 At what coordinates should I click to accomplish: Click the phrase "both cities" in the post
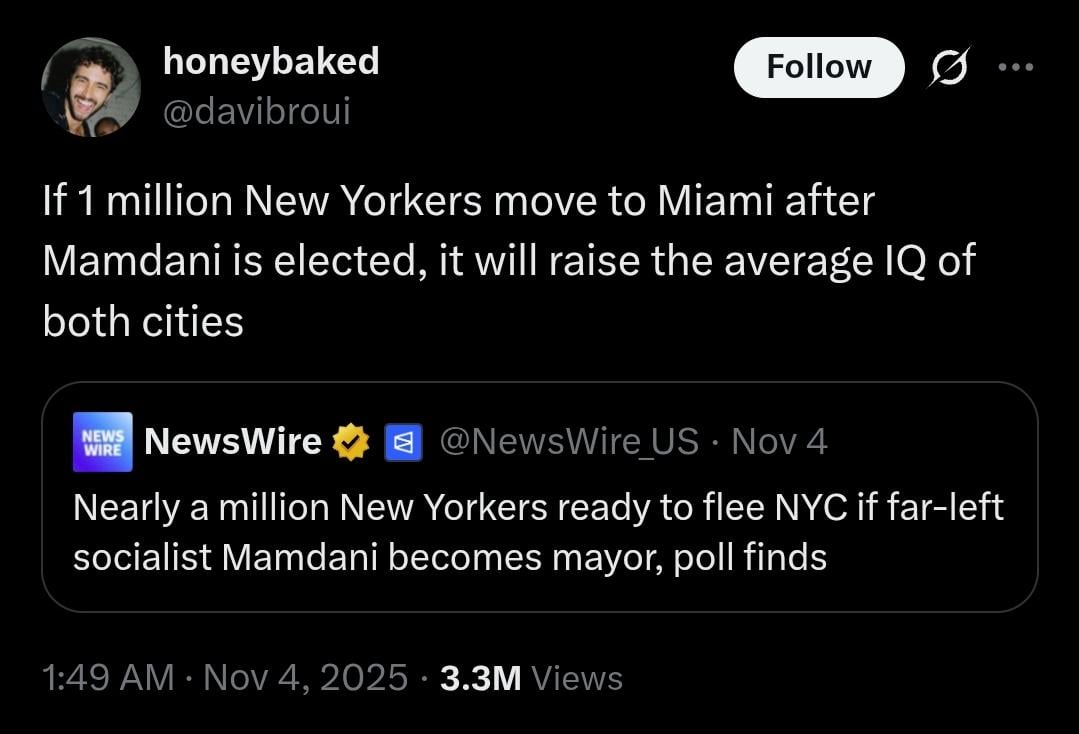[x=143, y=321]
